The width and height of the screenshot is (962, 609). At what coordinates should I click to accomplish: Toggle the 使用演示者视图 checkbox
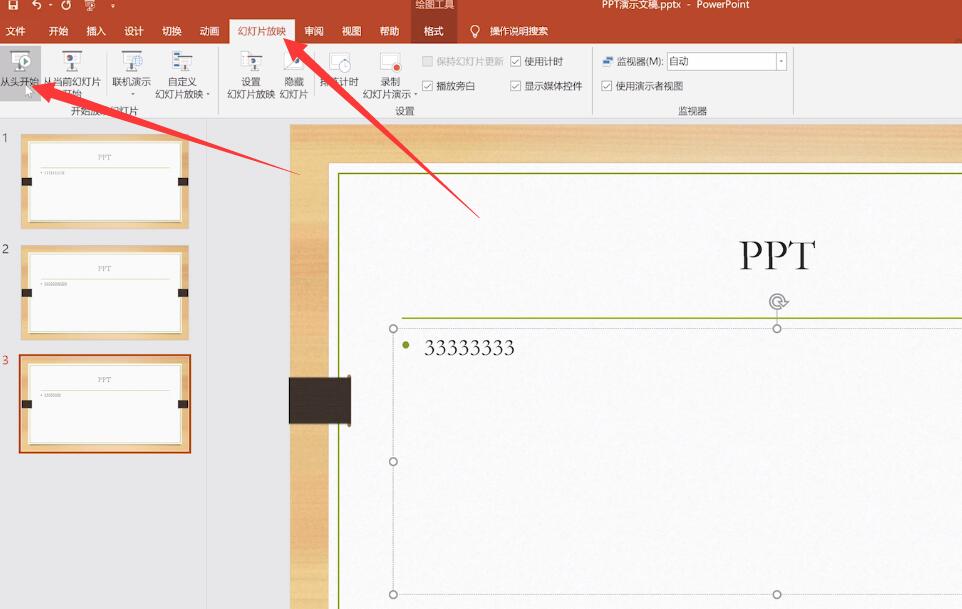(x=607, y=86)
